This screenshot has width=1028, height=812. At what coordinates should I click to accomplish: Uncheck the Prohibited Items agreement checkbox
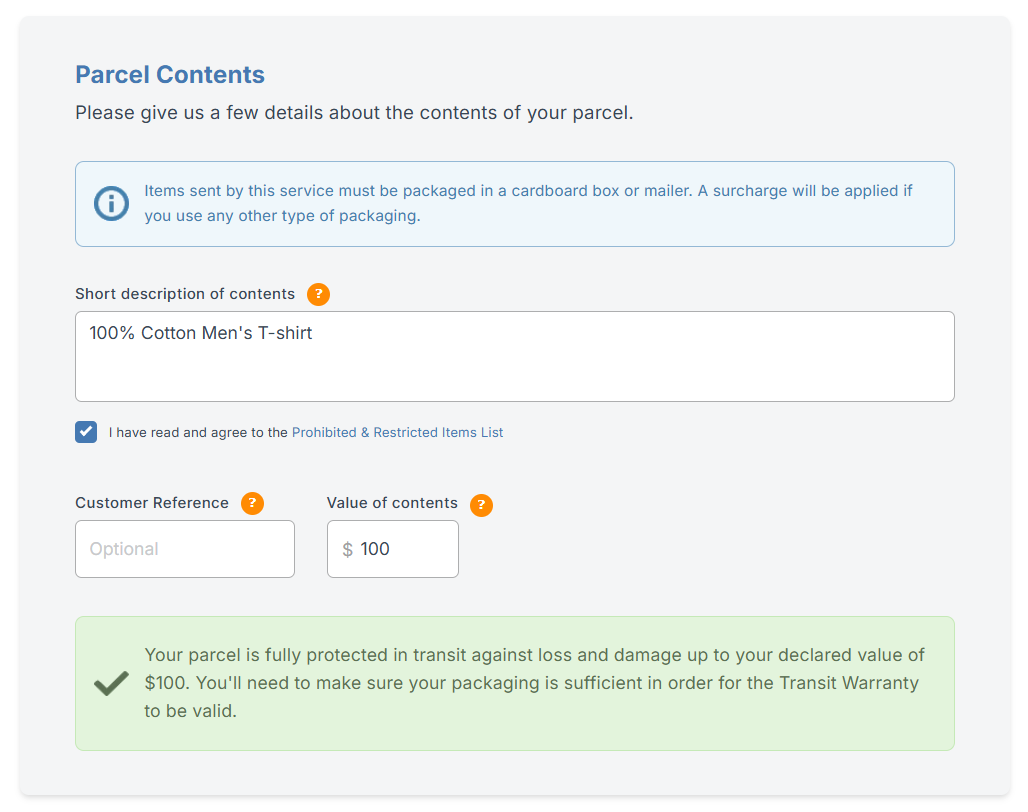tap(86, 432)
